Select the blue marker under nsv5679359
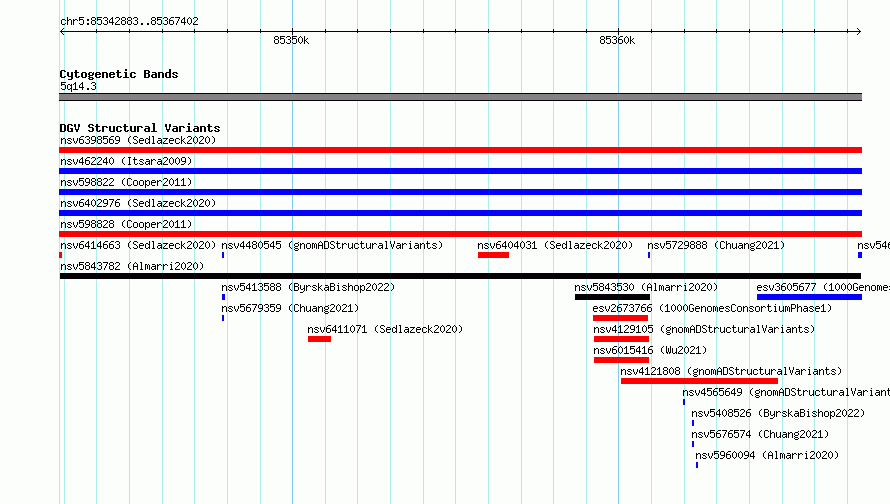This screenshot has height=504, width=890. click(223, 318)
